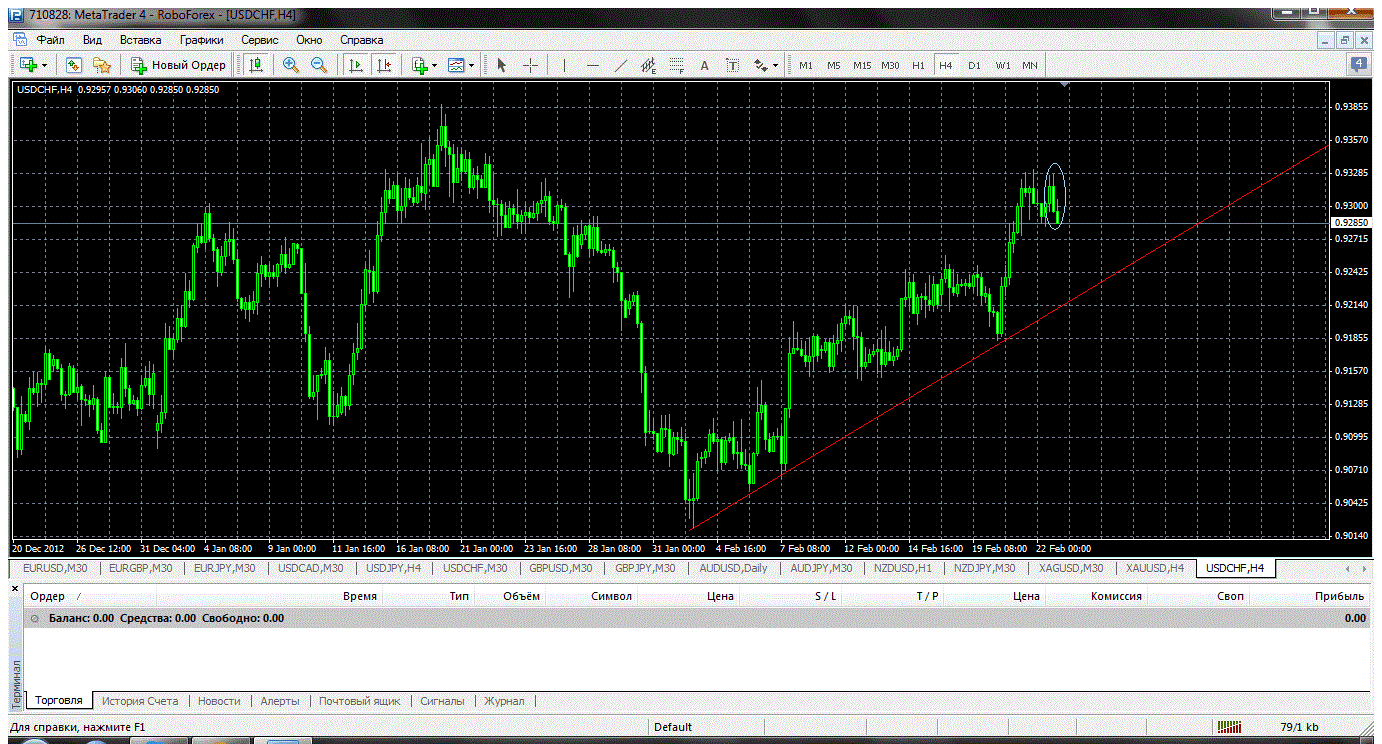The height and width of the screenshot is (744, 1382).
Task: Switch chart to D1 timeframe
Action: pyautogui.click(x=974, y=65)
